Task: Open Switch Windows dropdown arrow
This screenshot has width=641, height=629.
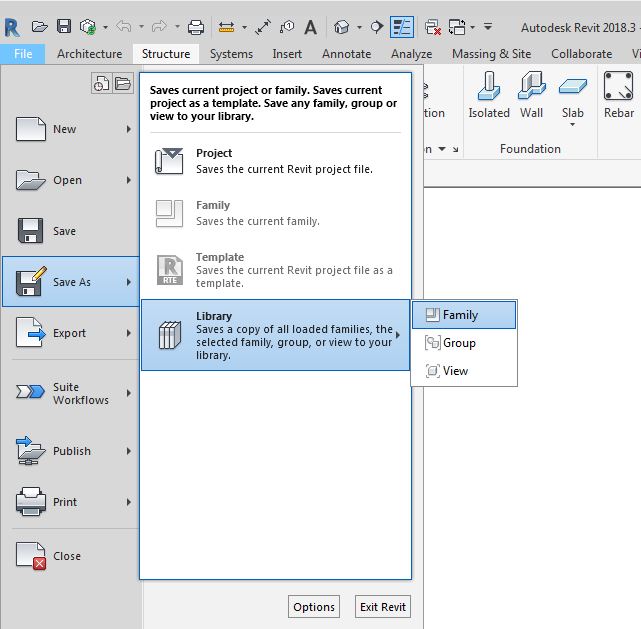Action: (x=472, y=27)
